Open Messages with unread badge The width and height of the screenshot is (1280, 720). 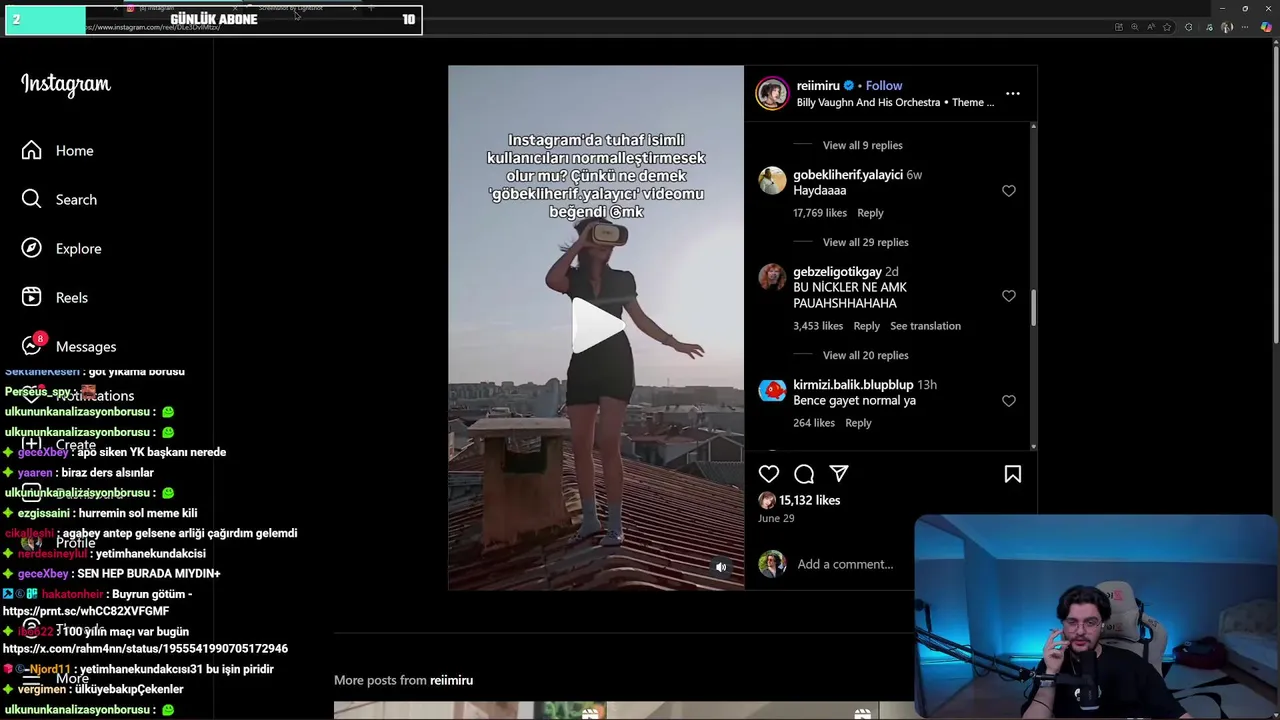[x=68, y=345]
